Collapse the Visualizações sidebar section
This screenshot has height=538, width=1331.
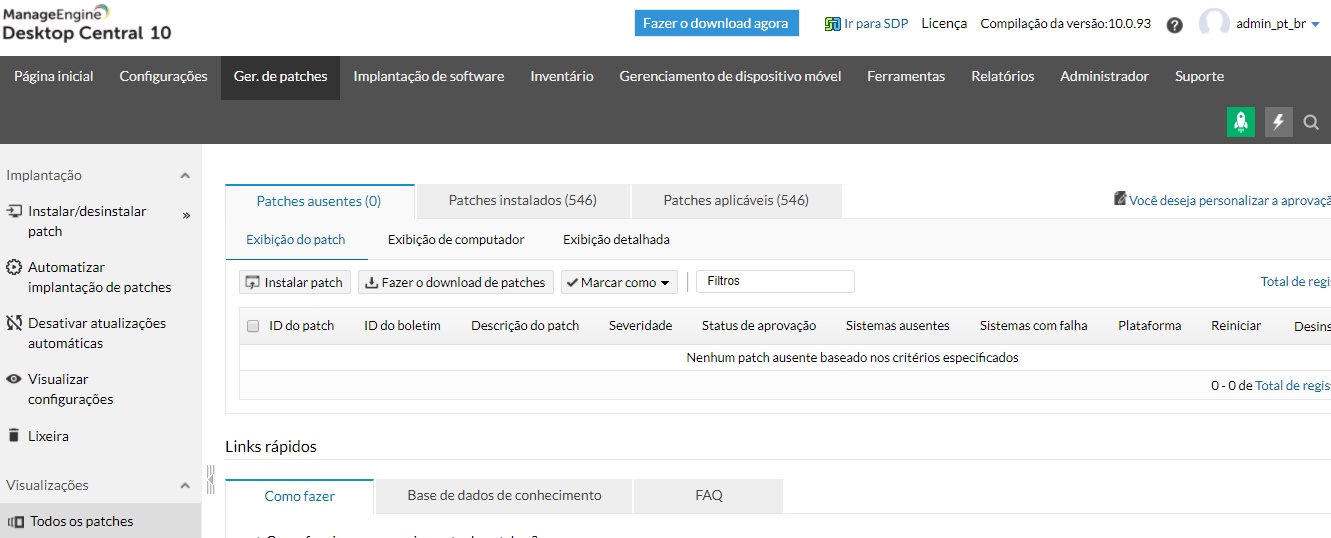click(185, 486)
